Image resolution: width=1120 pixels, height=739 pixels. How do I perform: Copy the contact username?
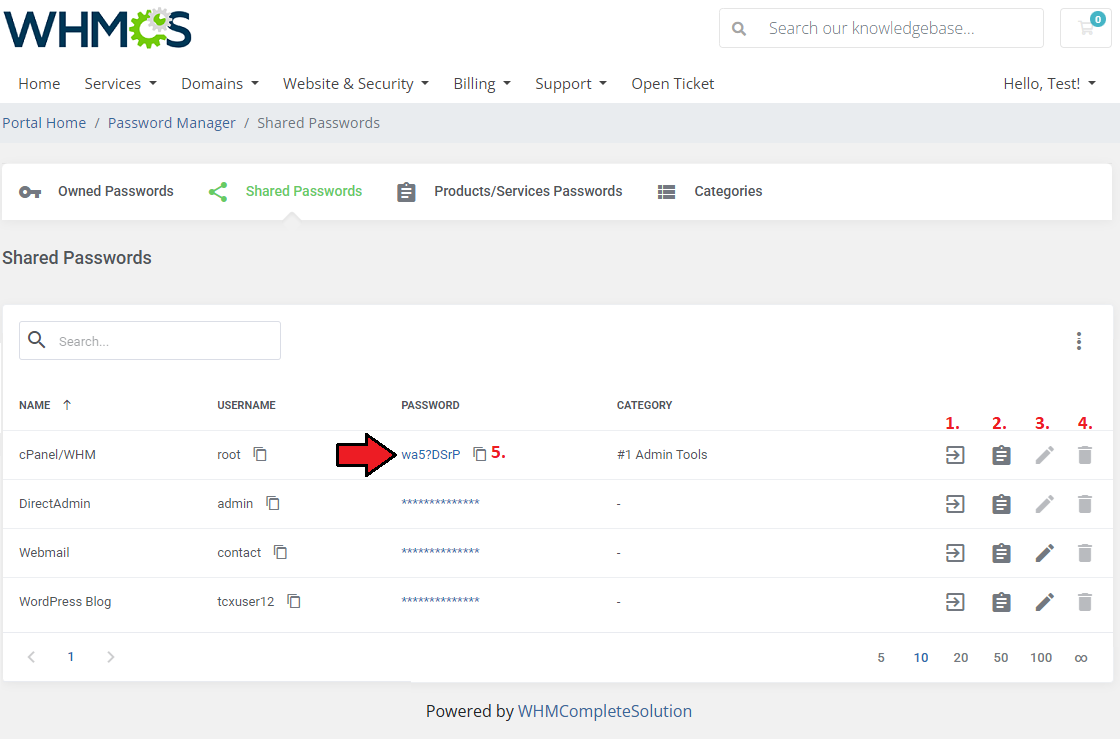281,552
